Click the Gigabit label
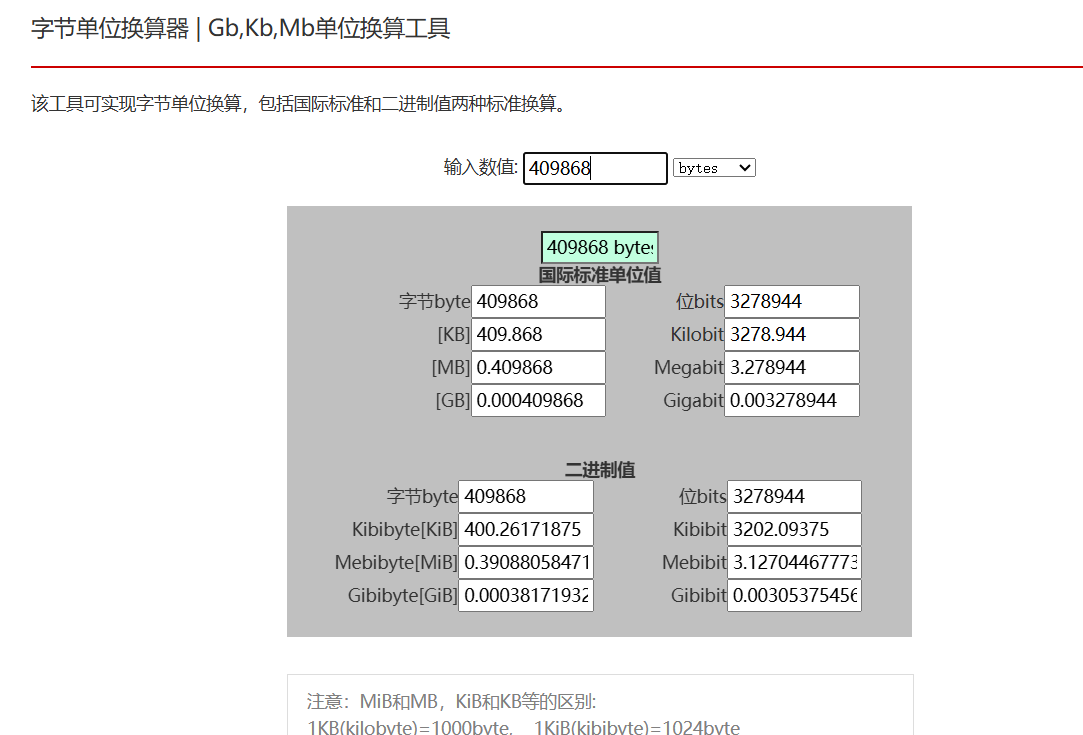 click(x=693, y=401)
